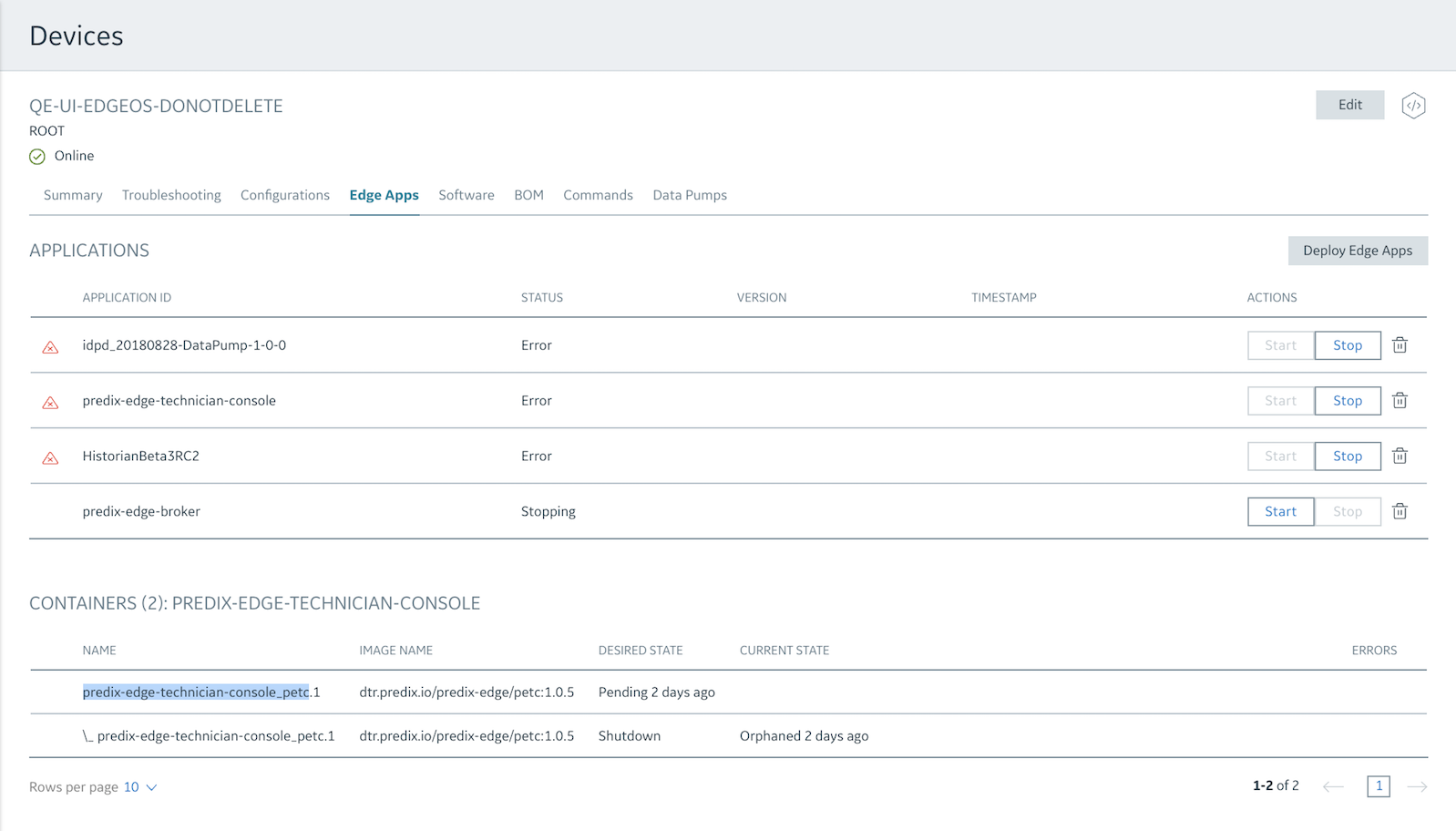Click VERSION column header
The image size is (1456, 831).
pyautogui.click(x=762, y=298)
